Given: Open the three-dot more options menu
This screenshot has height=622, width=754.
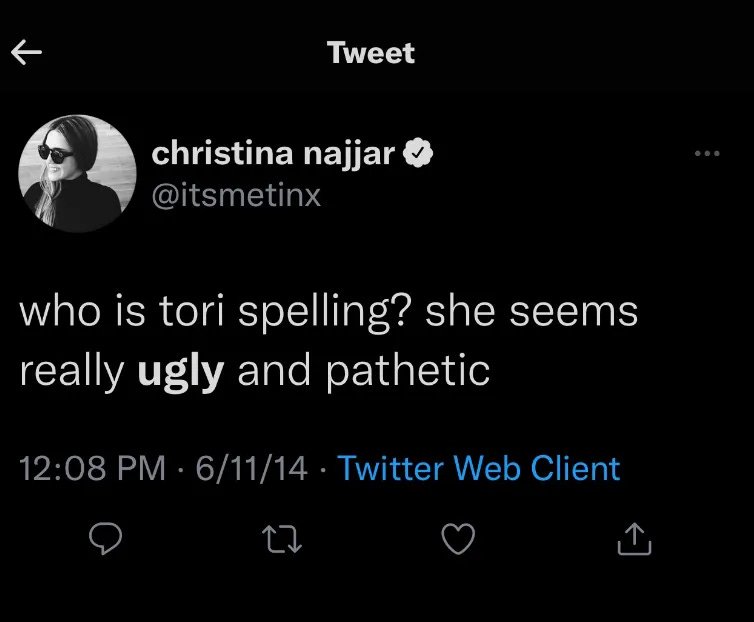Looking at the screenshot, I should [706, 154].
